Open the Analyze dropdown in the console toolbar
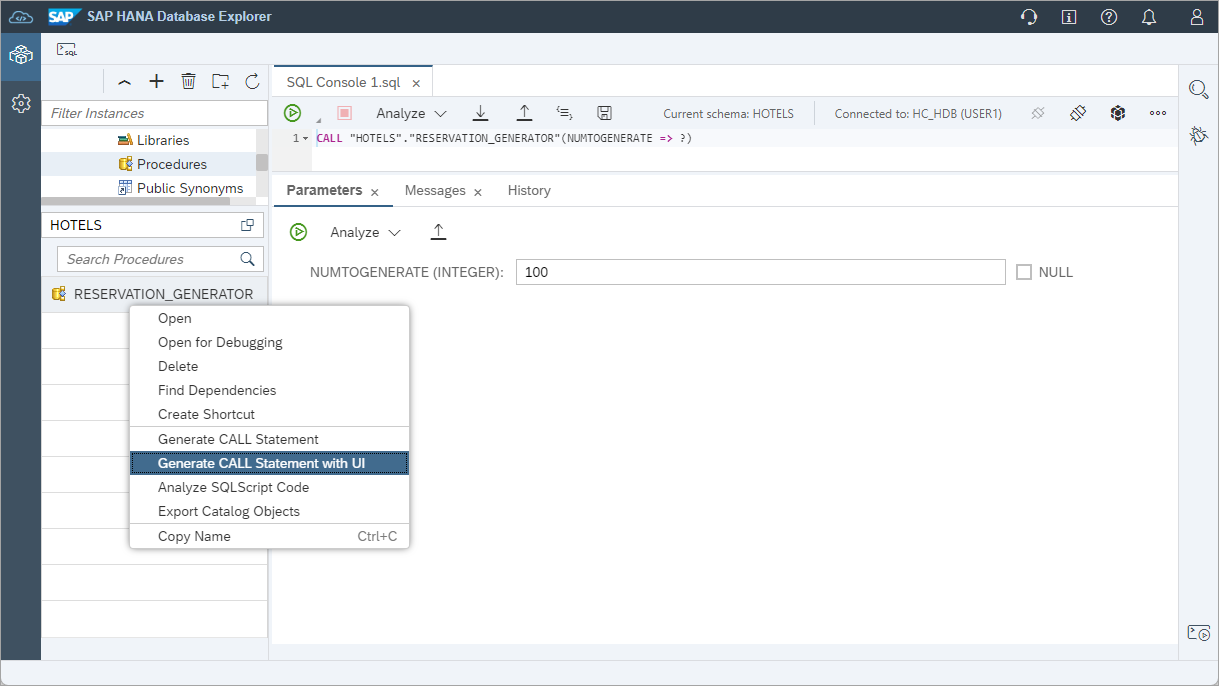 pos(411,113)
